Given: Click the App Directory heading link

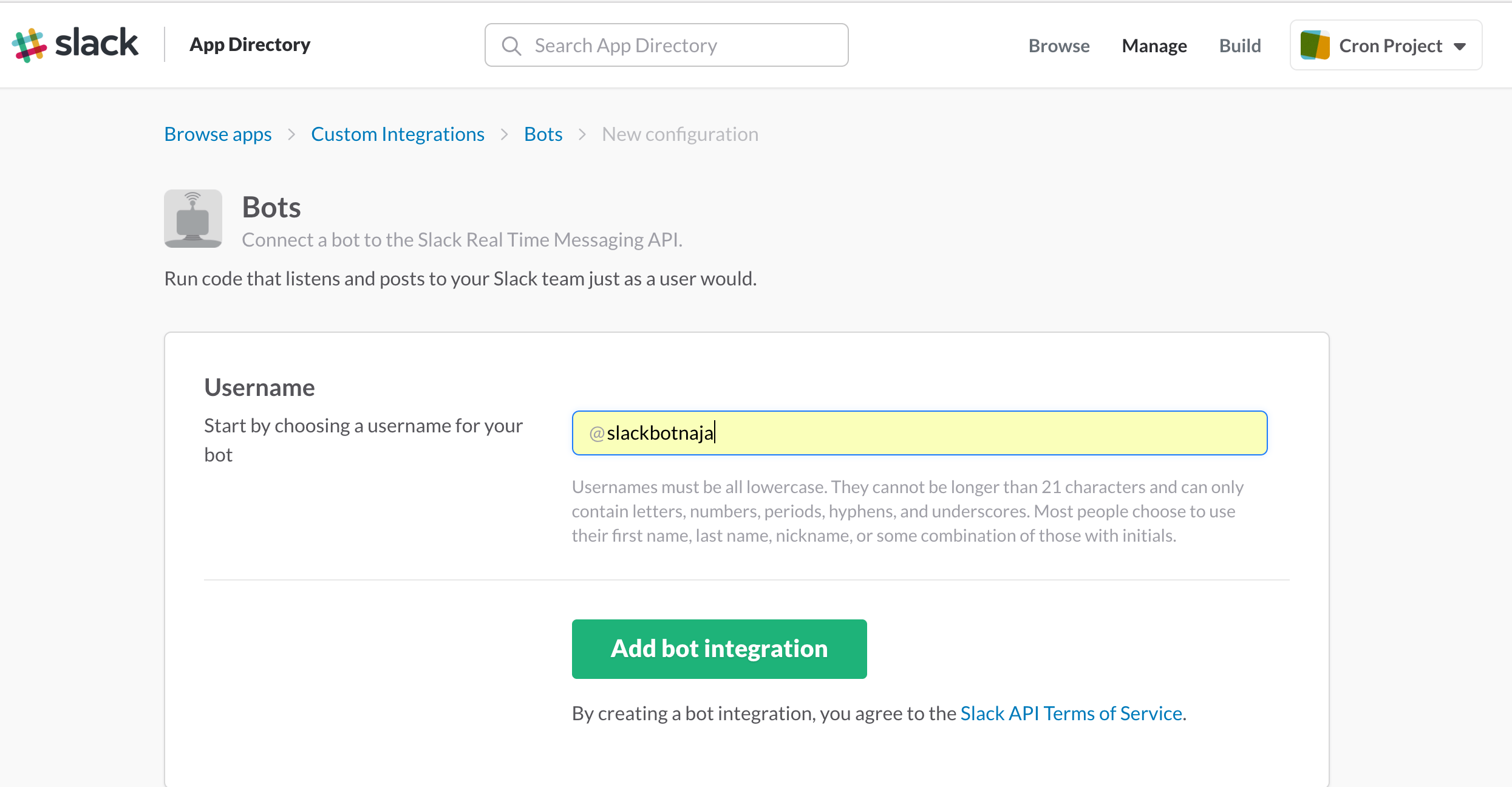Looking at the screenshot, I should click(x=250, y=44).
